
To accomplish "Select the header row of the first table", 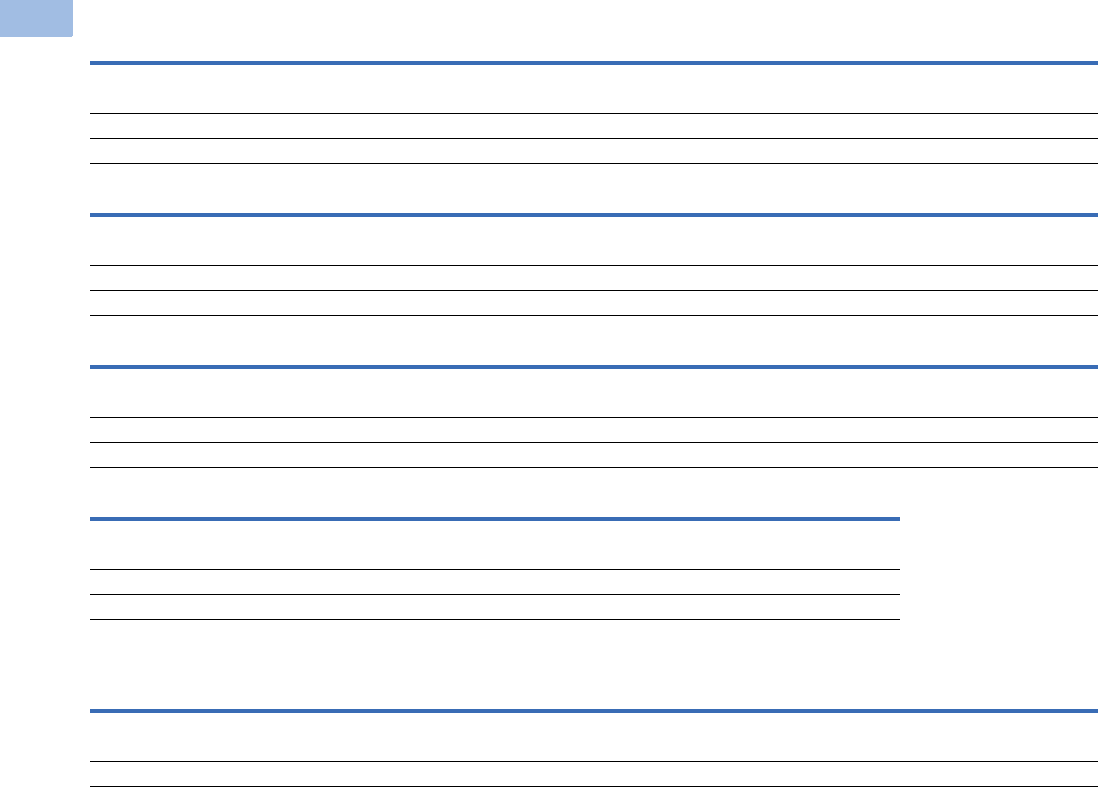I will tap(594, 89).
